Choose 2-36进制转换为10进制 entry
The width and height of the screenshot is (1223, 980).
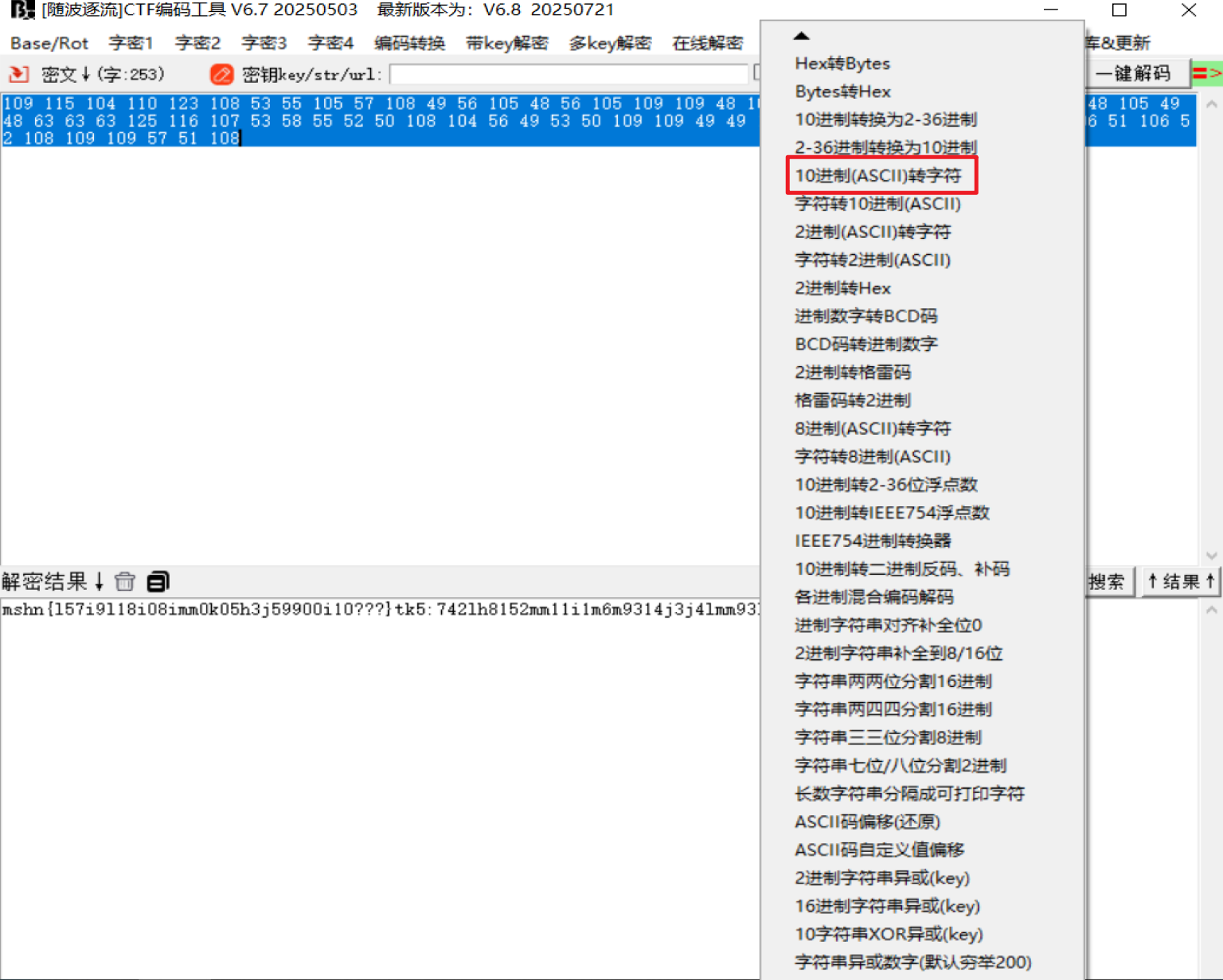click(x=886, y=147)
